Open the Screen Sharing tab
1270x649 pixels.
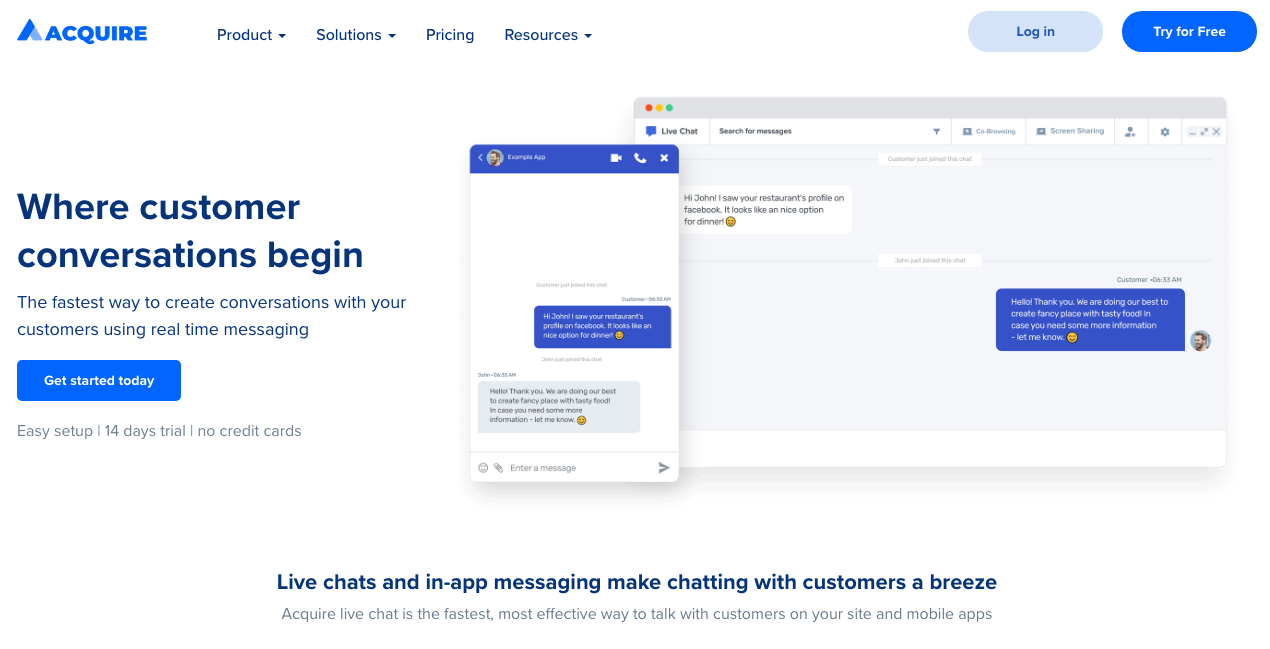(x=1070, y=131)
